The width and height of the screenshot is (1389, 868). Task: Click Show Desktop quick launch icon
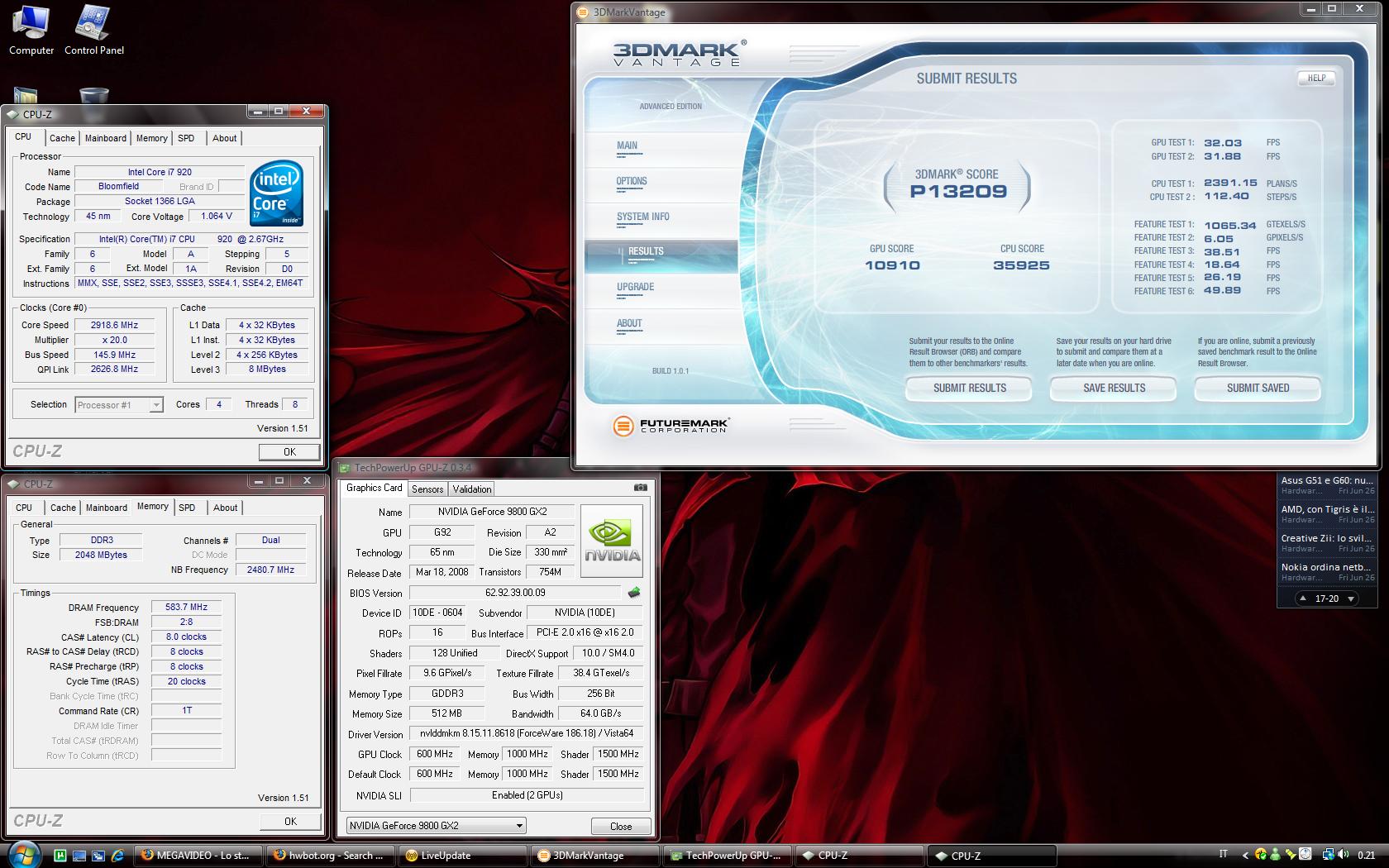click(x=79, y=856)
